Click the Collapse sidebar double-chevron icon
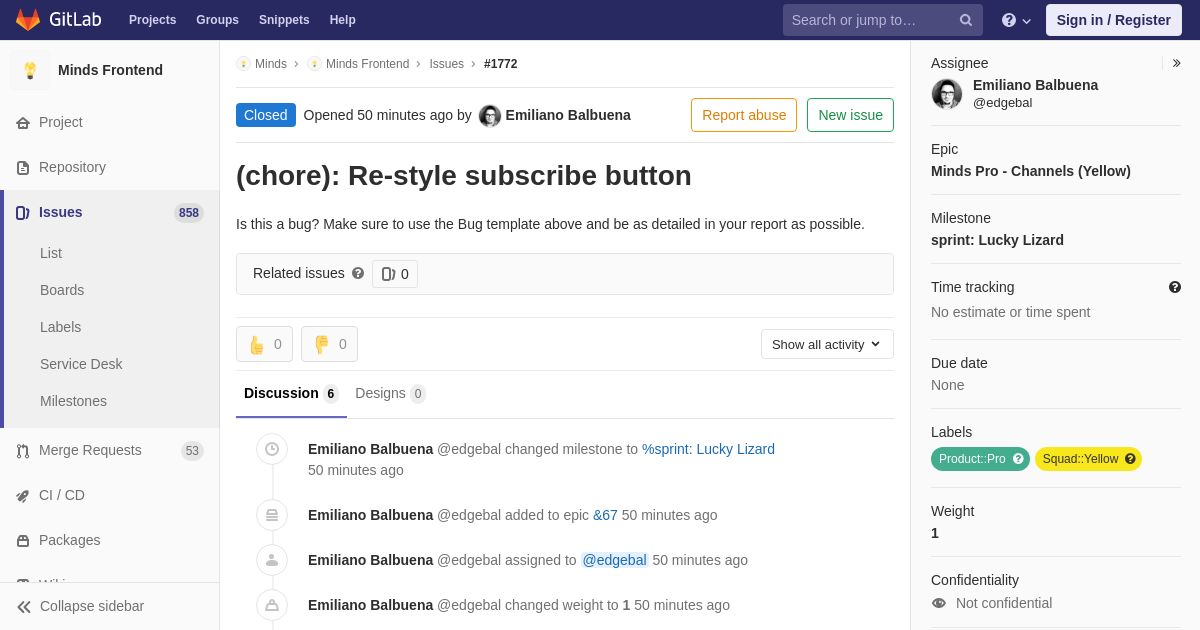 coord(24,607)
